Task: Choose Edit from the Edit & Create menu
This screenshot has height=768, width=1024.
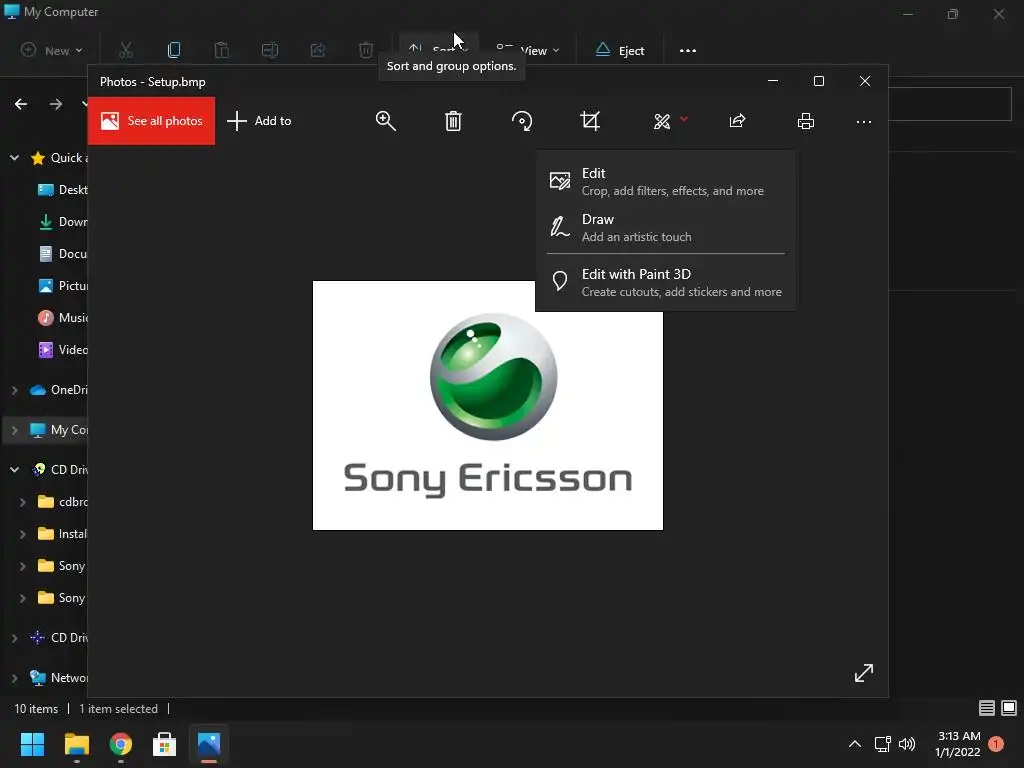Action: tap(665, 181)
